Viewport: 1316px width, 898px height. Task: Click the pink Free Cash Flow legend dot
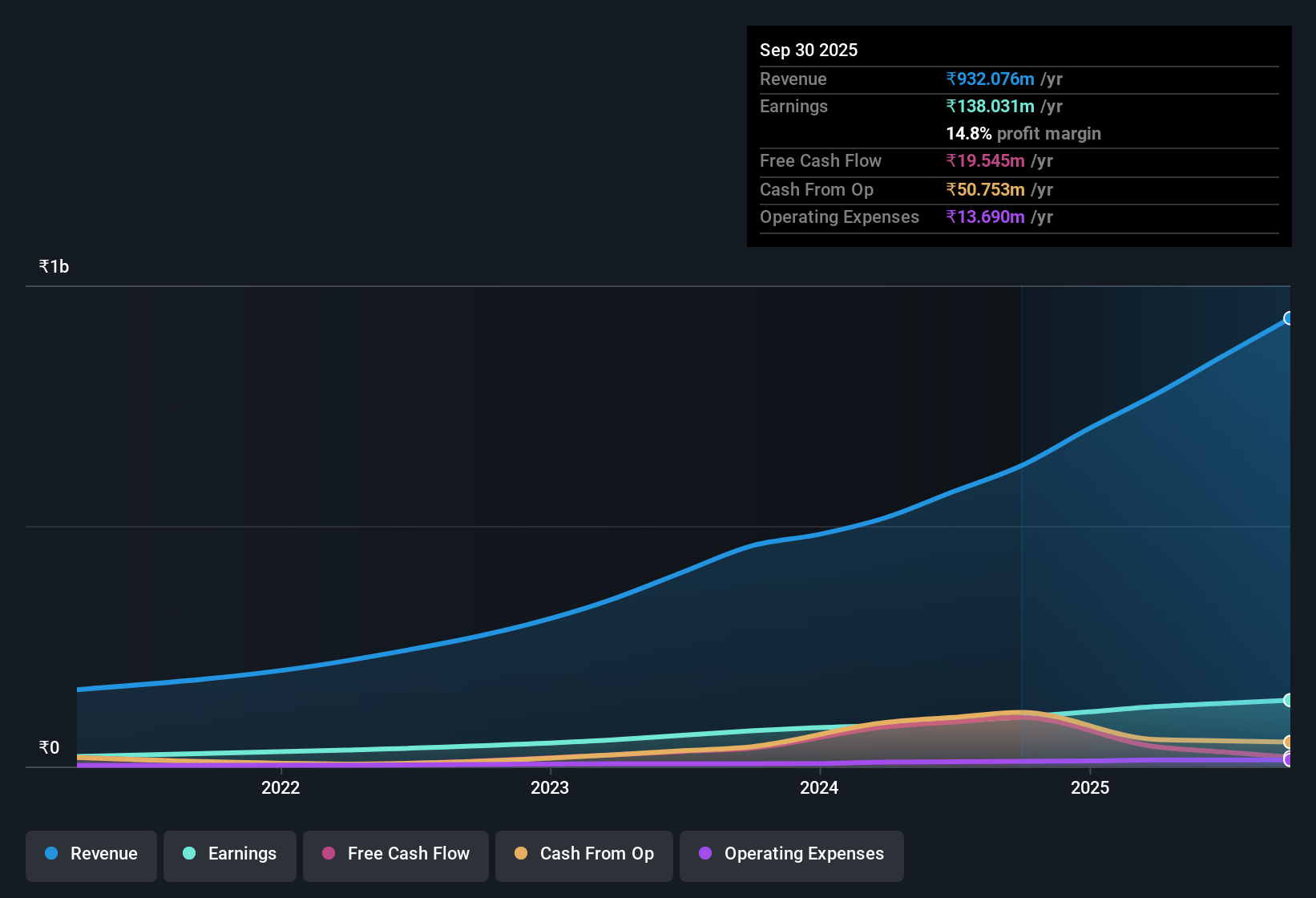329,854
